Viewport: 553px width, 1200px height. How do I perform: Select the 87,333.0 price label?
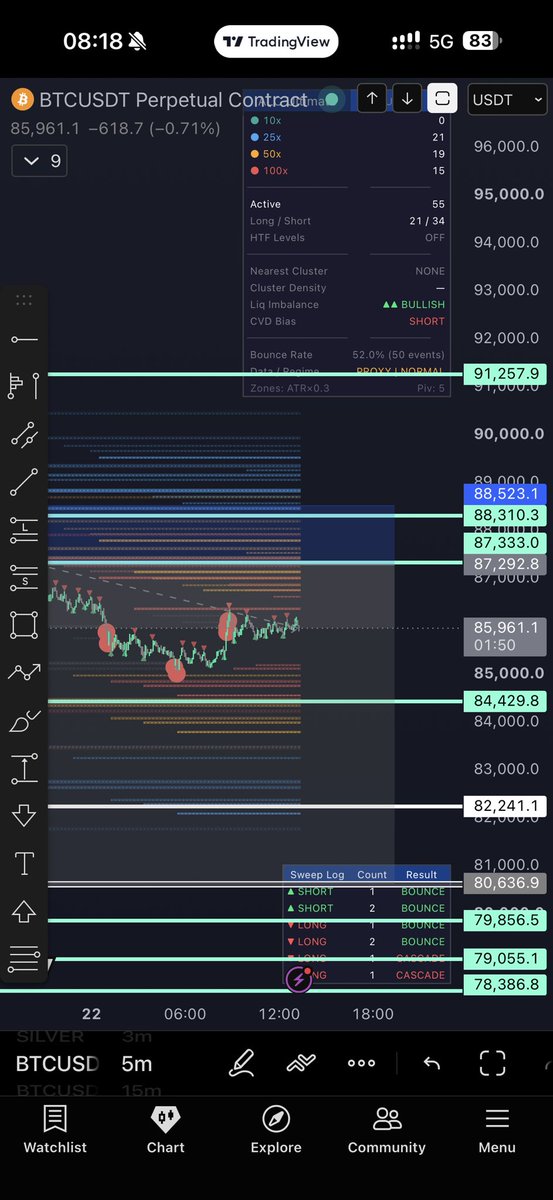(x=506, y=543)
